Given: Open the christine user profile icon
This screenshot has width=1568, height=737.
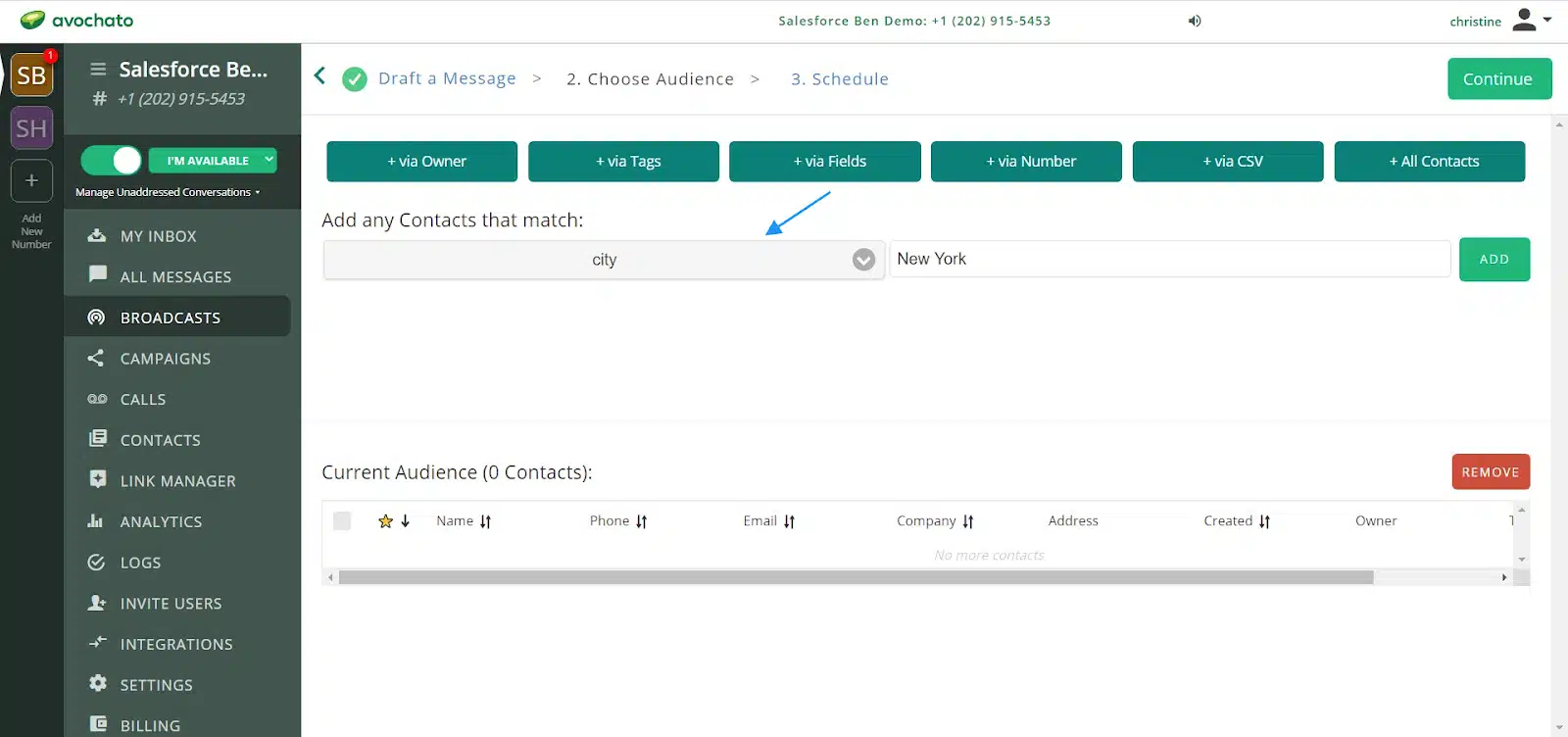Looking at the screenshot, I should (x=1524, y=20).
